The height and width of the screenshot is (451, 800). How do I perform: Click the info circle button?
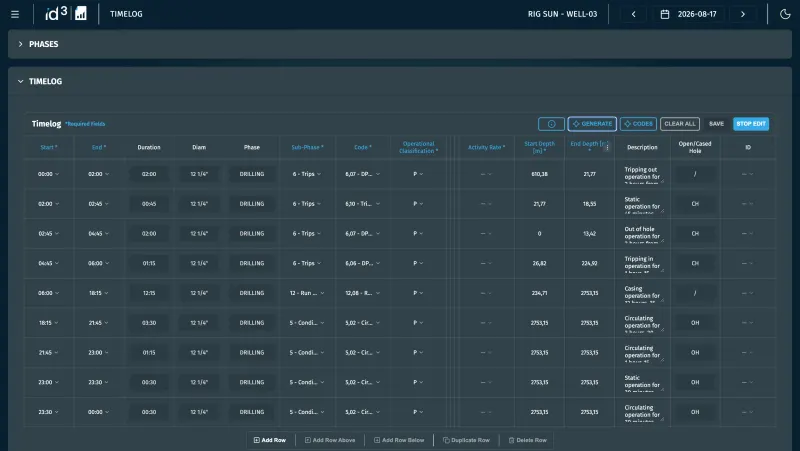551,124
